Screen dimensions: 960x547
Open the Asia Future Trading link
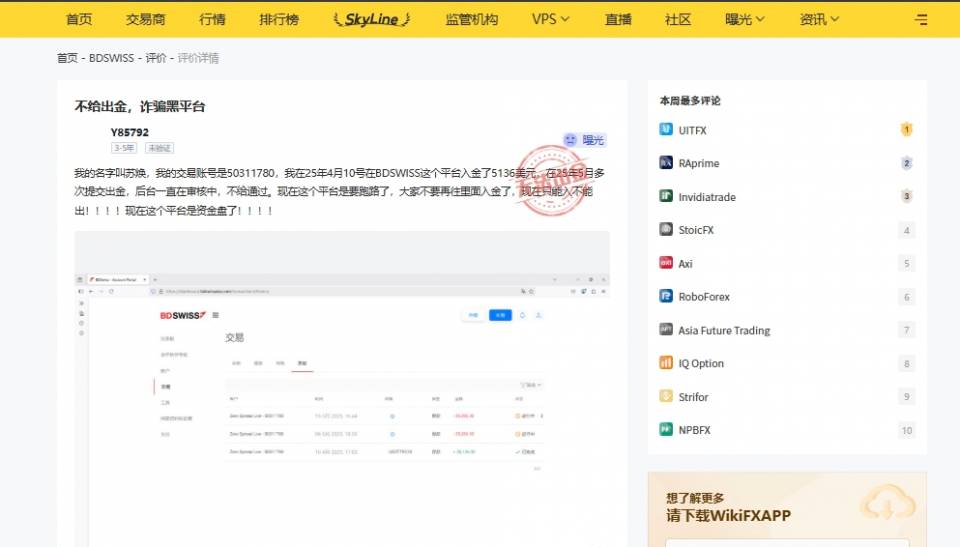point(724,331)
